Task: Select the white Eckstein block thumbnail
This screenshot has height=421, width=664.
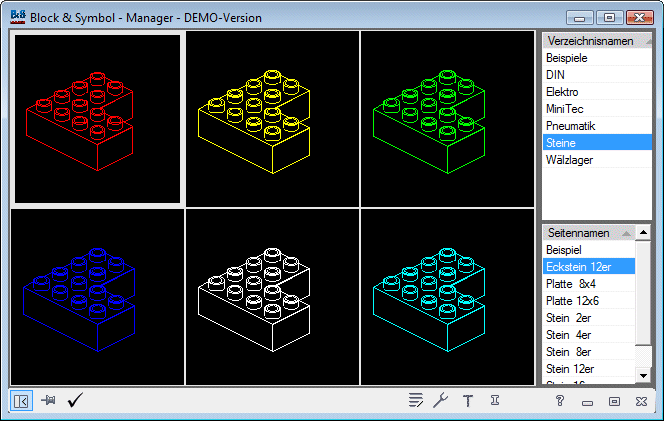Action: (272, 297)
